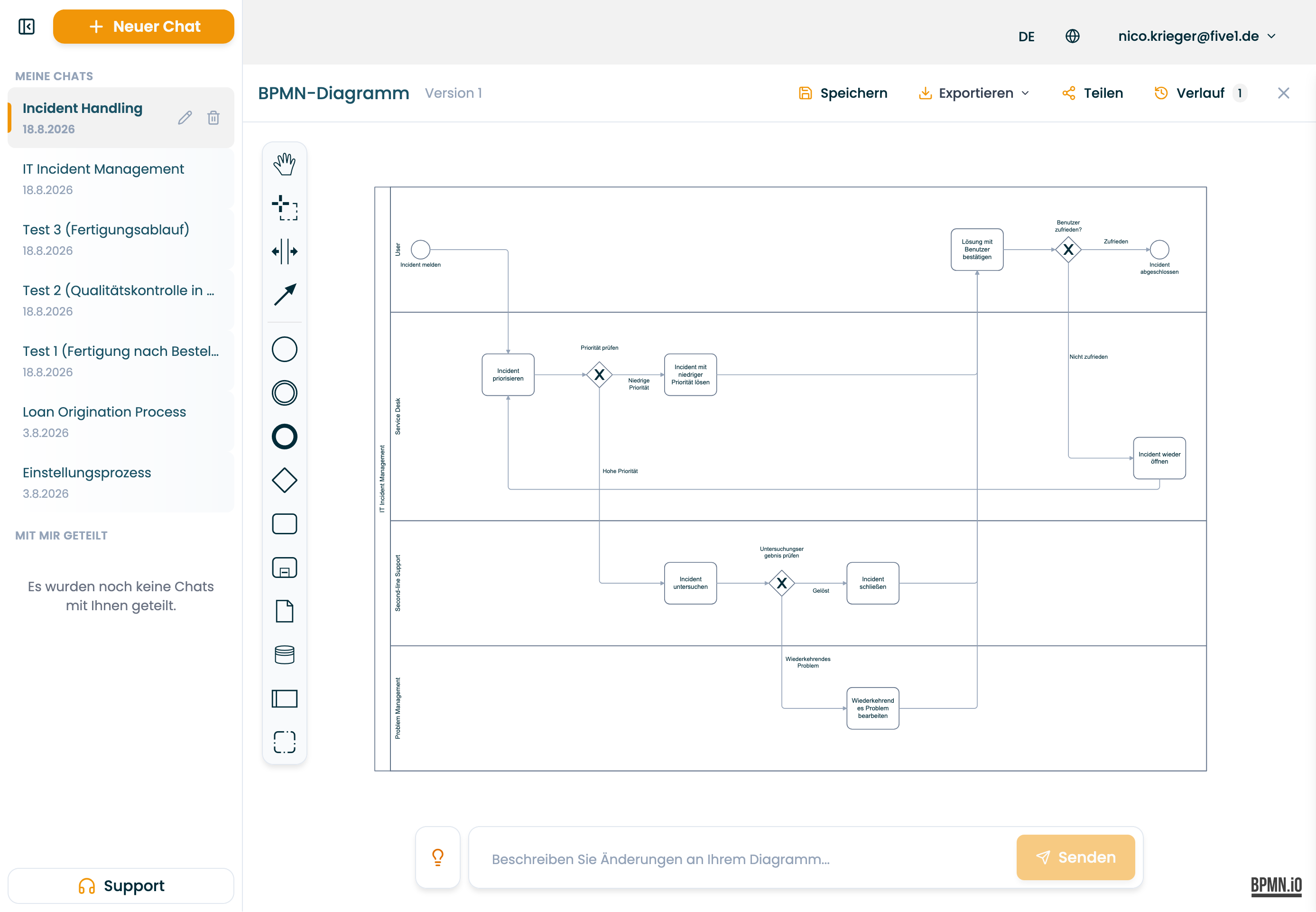Open Test 3 (Fertigungsablauf) chat
This screenshot has width=1316, height=912.
click(x=121, y=240)
